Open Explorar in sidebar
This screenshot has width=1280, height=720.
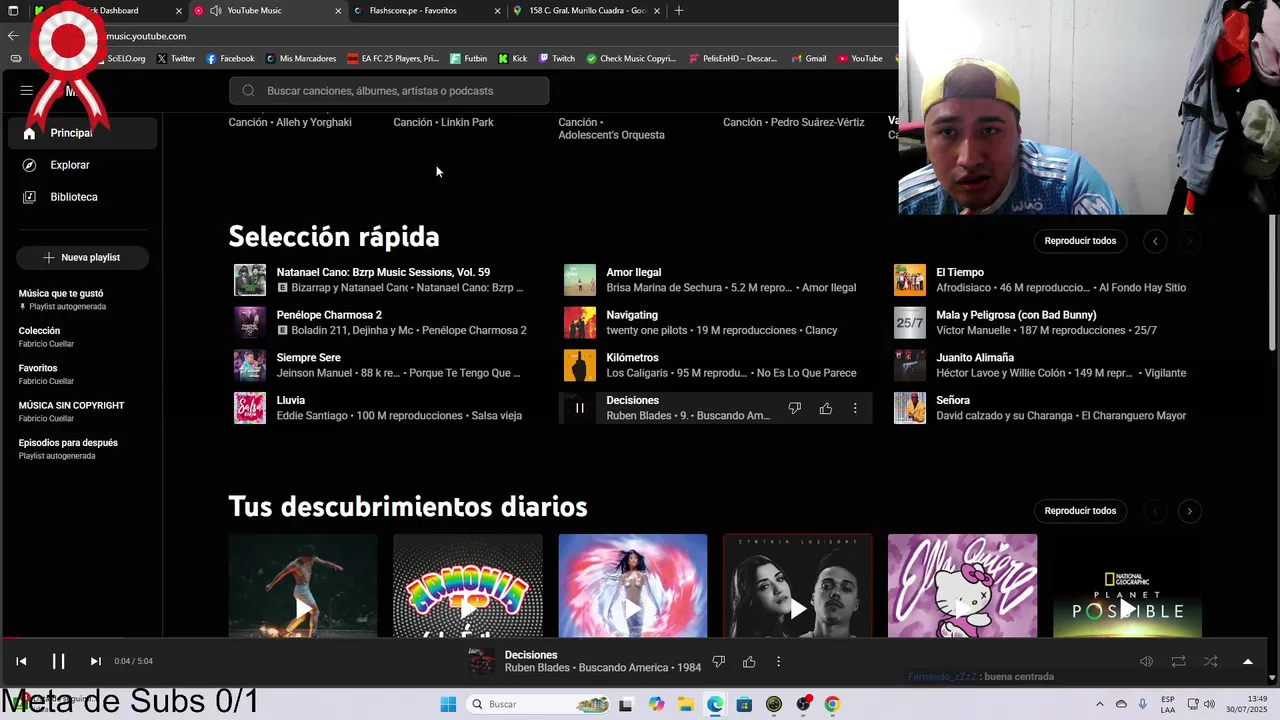(x=83, y=165)
